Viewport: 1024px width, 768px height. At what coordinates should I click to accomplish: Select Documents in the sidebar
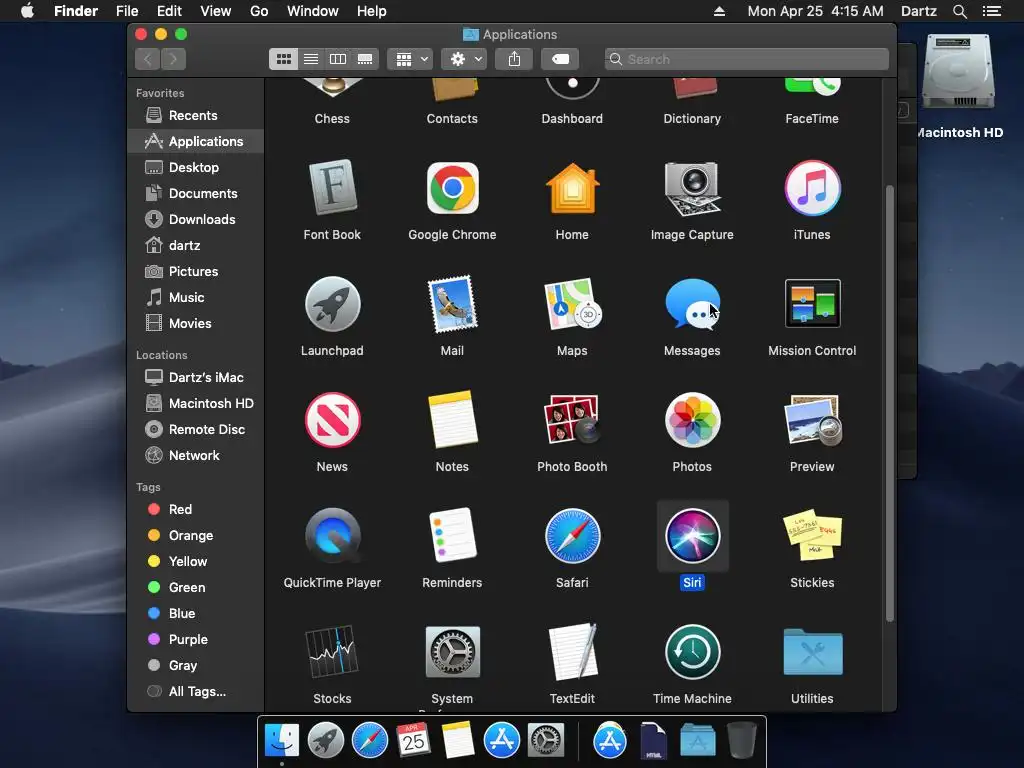[x=196, y=193]
